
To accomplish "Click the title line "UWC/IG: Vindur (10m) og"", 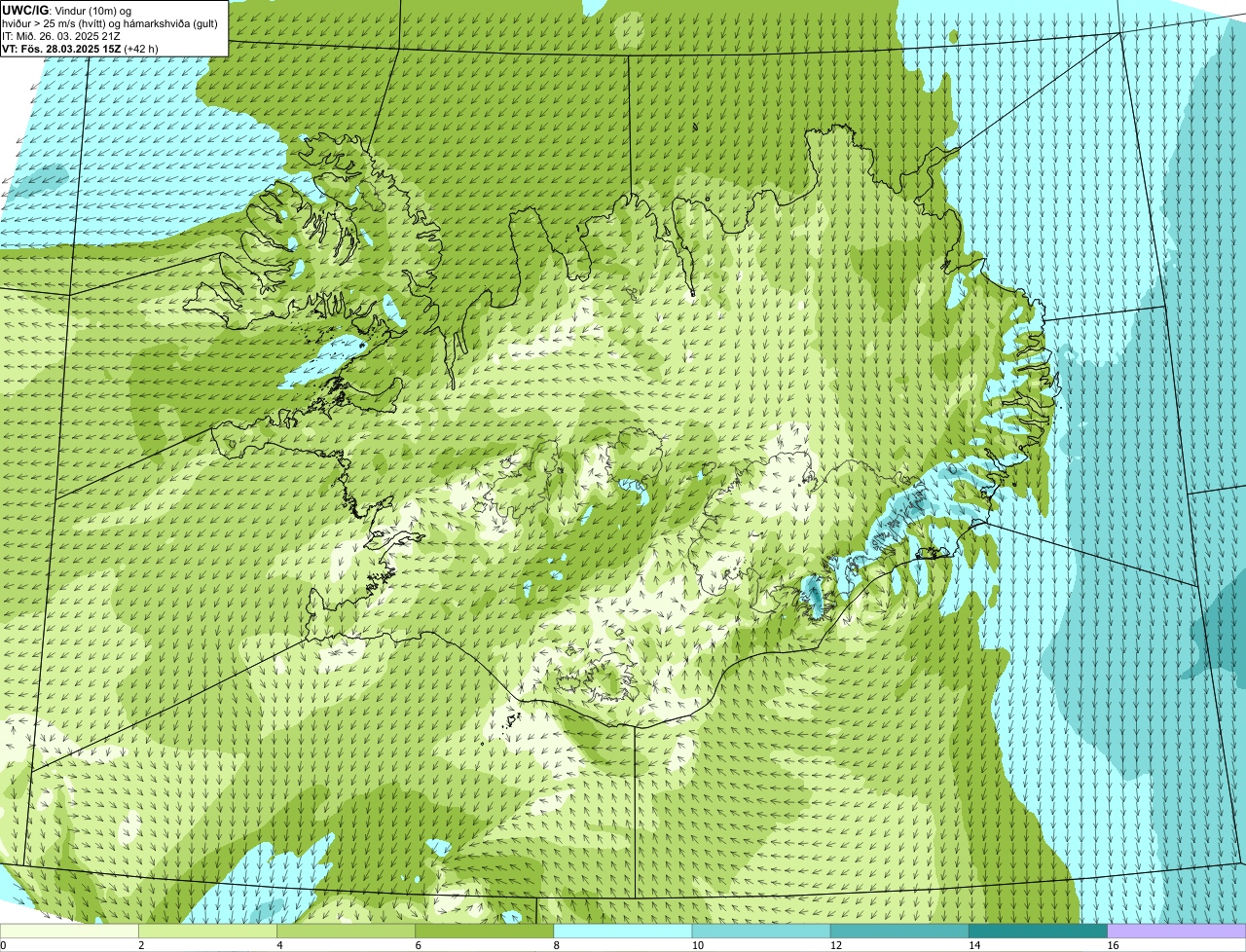I will click(67, 10).
